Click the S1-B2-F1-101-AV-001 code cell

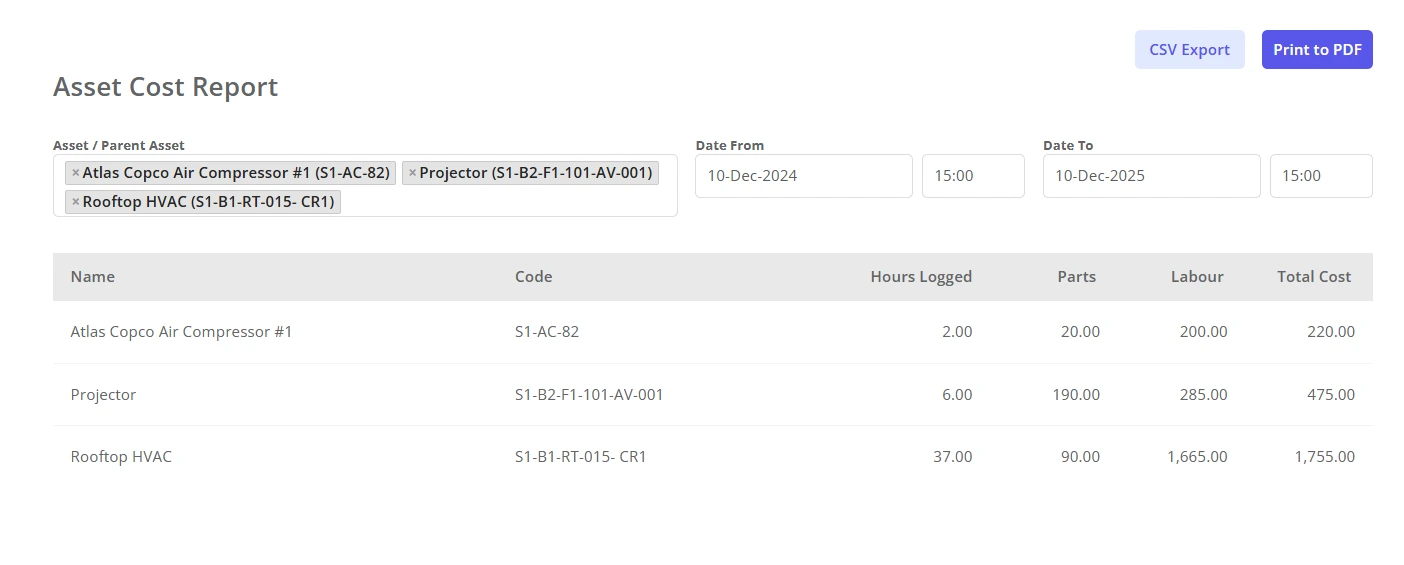point(589,395)
